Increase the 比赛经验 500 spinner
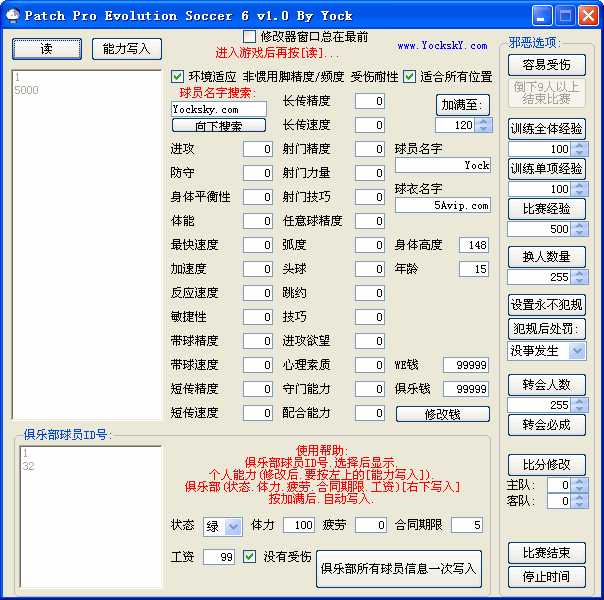The height and width of the screenshot is (600, 604). point(580,225)
